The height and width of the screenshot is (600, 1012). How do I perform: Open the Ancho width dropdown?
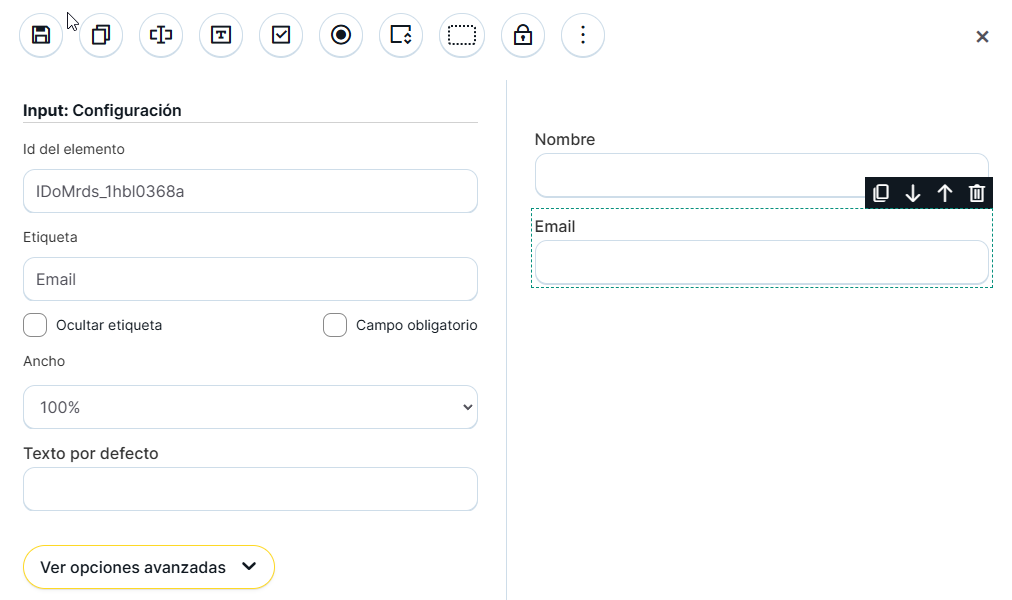click(x=250, y=407)
